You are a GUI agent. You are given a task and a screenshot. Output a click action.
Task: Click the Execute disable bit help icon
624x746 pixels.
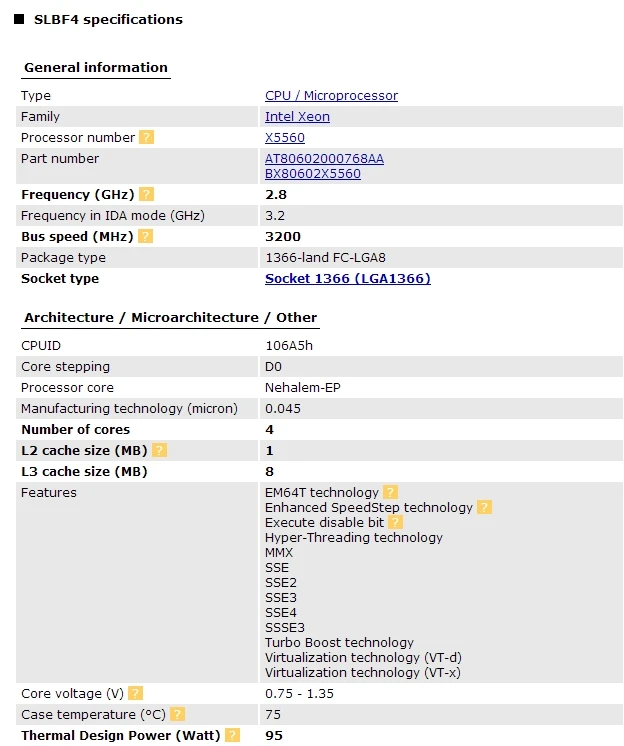click(x=396, y=522)
